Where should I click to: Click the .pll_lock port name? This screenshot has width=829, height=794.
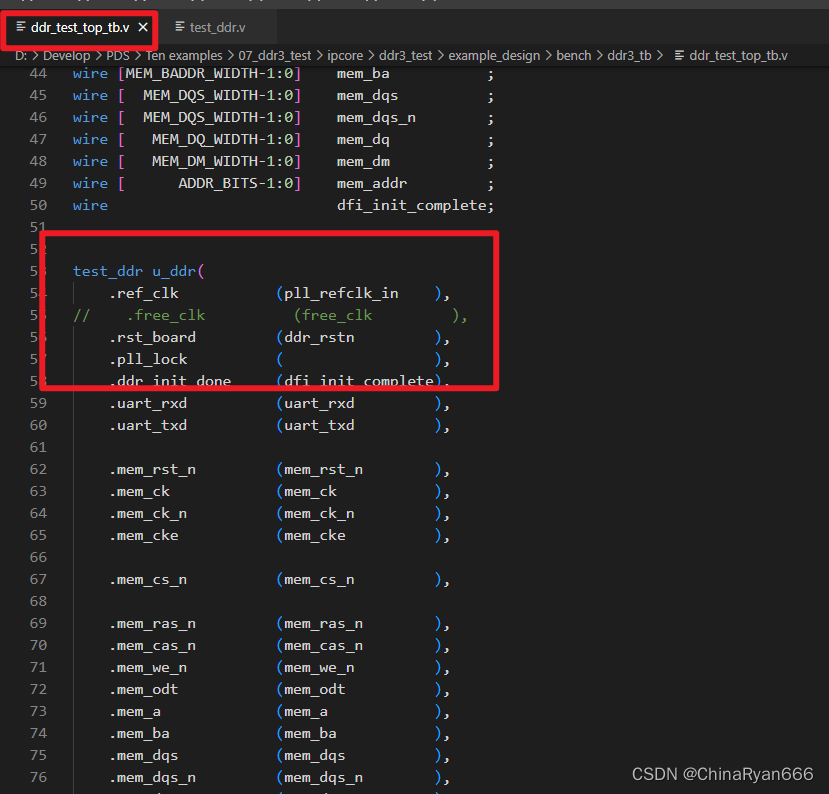tap(148, 359)
